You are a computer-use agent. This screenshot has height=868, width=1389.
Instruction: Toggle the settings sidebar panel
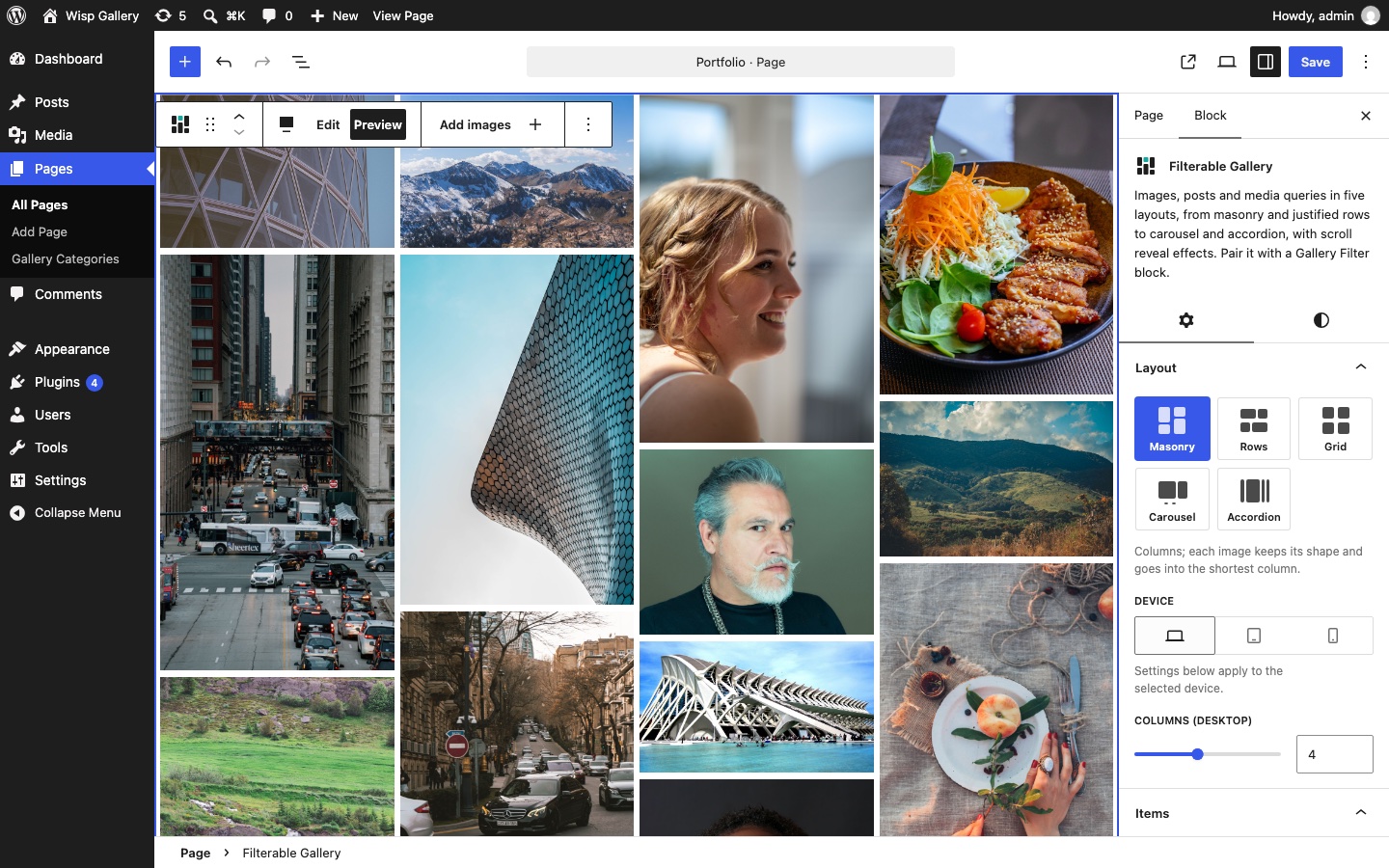[1266, 62]
